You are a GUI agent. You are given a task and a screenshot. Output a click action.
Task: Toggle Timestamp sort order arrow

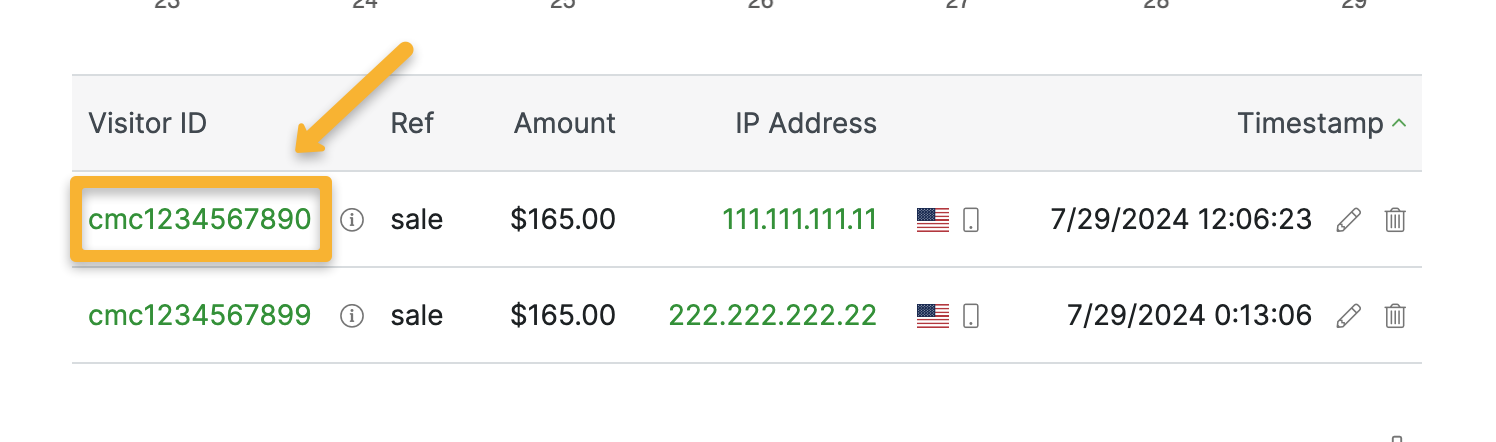click(x=1400, y=124)
